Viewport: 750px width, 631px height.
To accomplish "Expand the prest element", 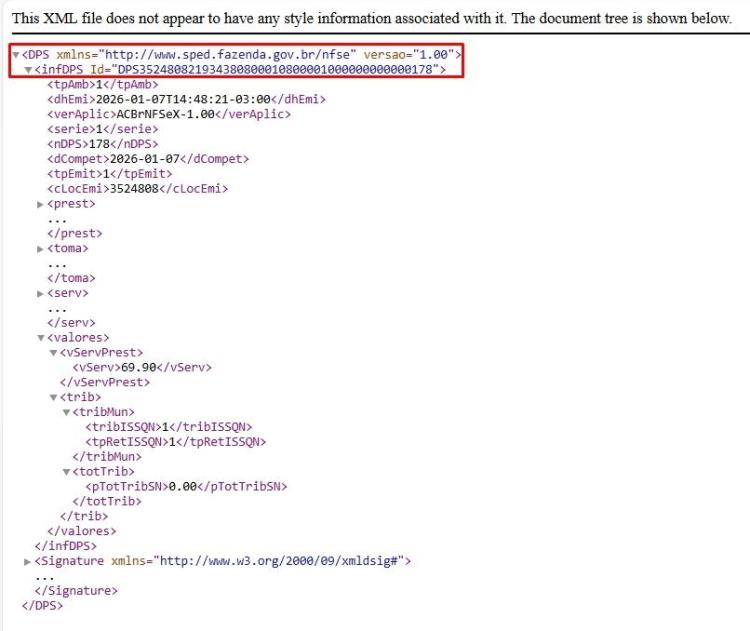I will pos(41,204).
